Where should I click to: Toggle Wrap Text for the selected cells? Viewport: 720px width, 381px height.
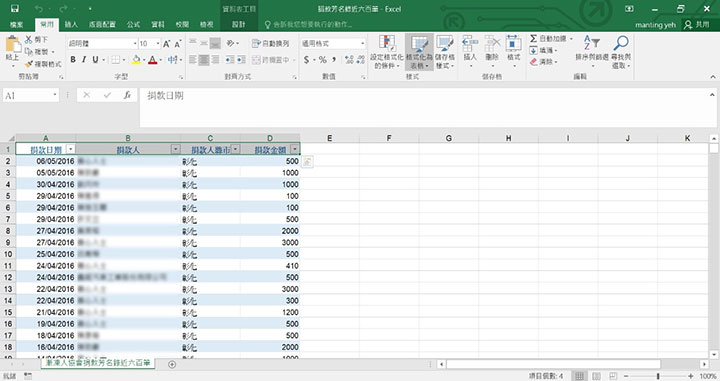click(x=270, y=43)
